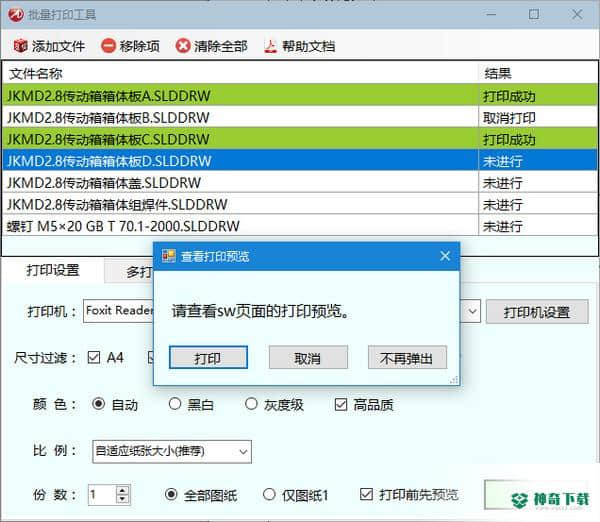Click the 不再弹出 button
The width and height of the screenshot is (600, 522).
(407, 358)
